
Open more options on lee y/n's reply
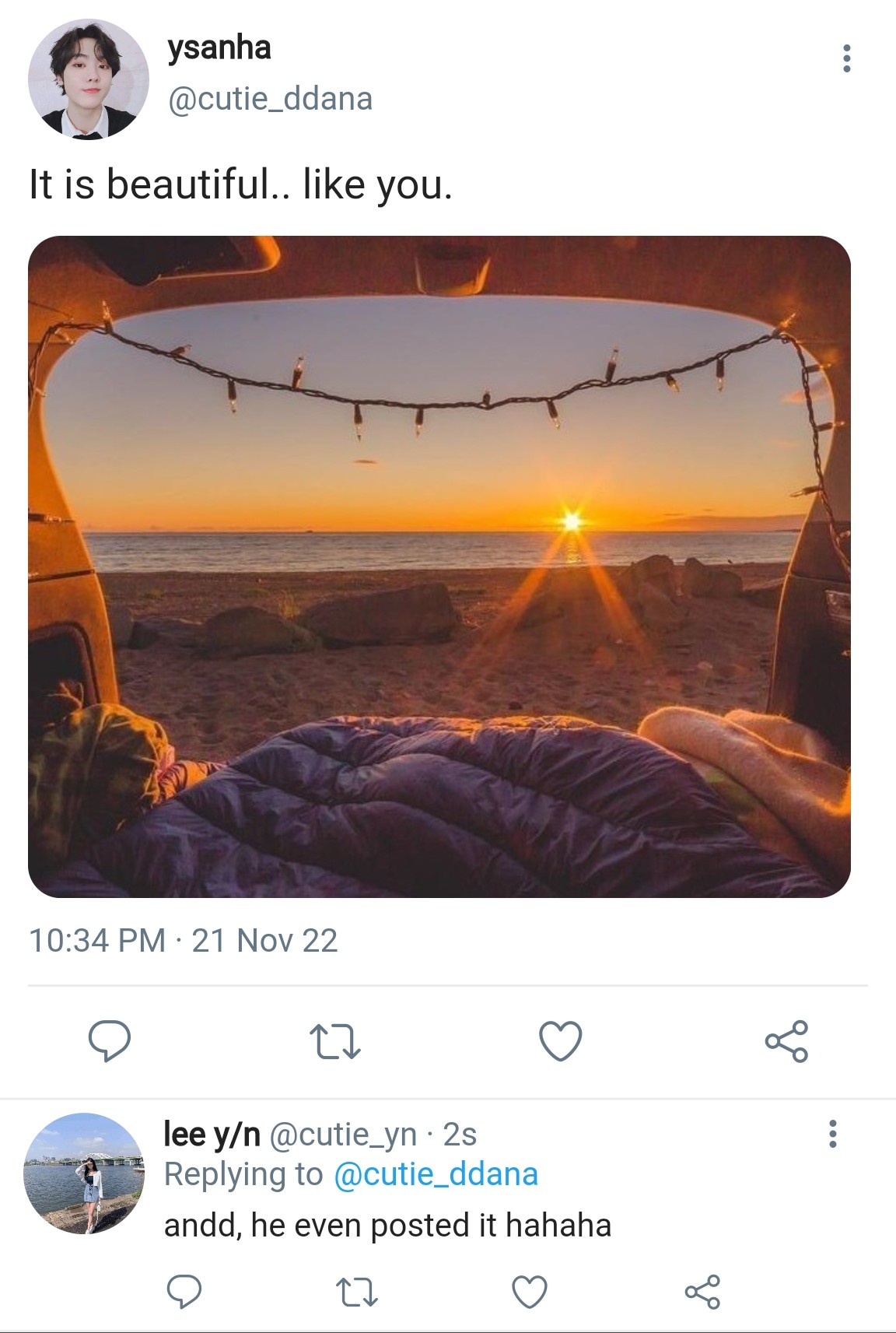(x=832, y=1134)
